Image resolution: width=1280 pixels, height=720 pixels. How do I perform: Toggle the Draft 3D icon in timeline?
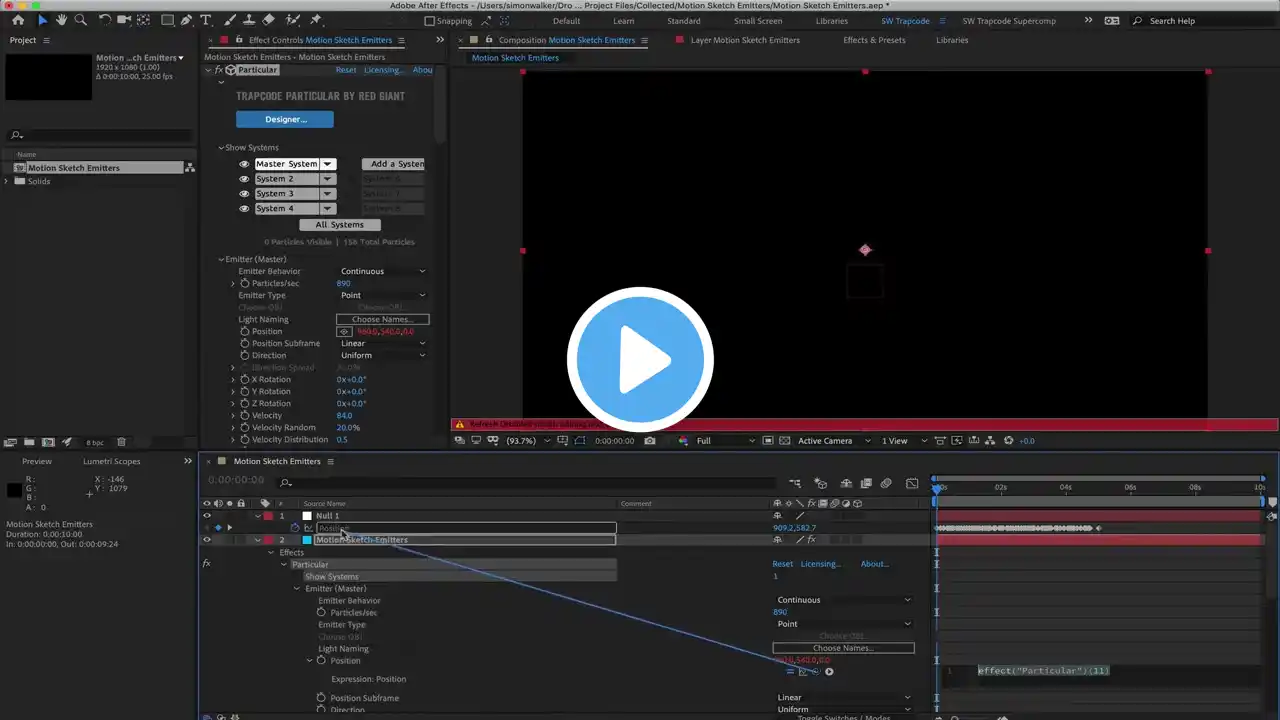[821, 483]
